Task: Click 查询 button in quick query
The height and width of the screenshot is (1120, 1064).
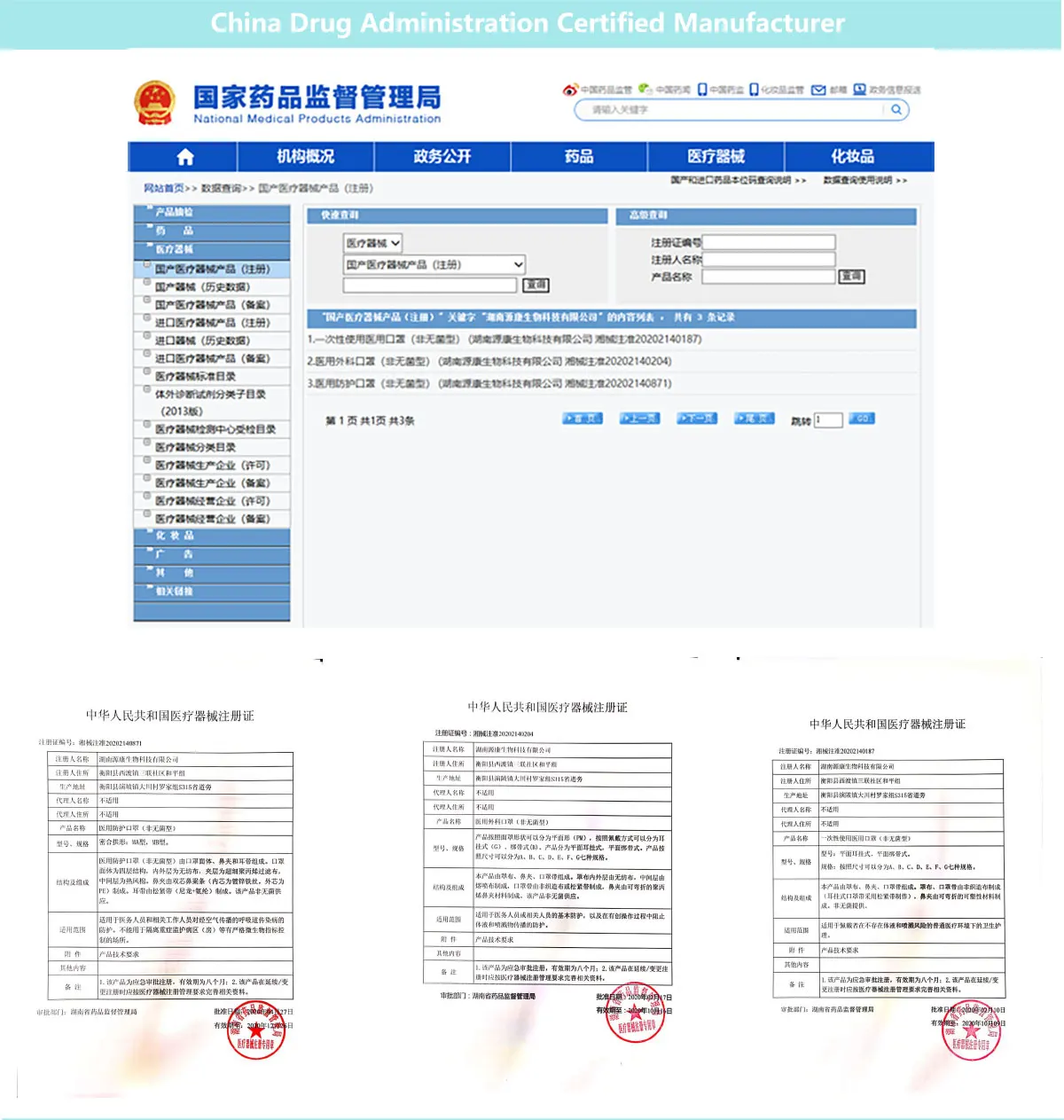Action: (x=536, y=285)
